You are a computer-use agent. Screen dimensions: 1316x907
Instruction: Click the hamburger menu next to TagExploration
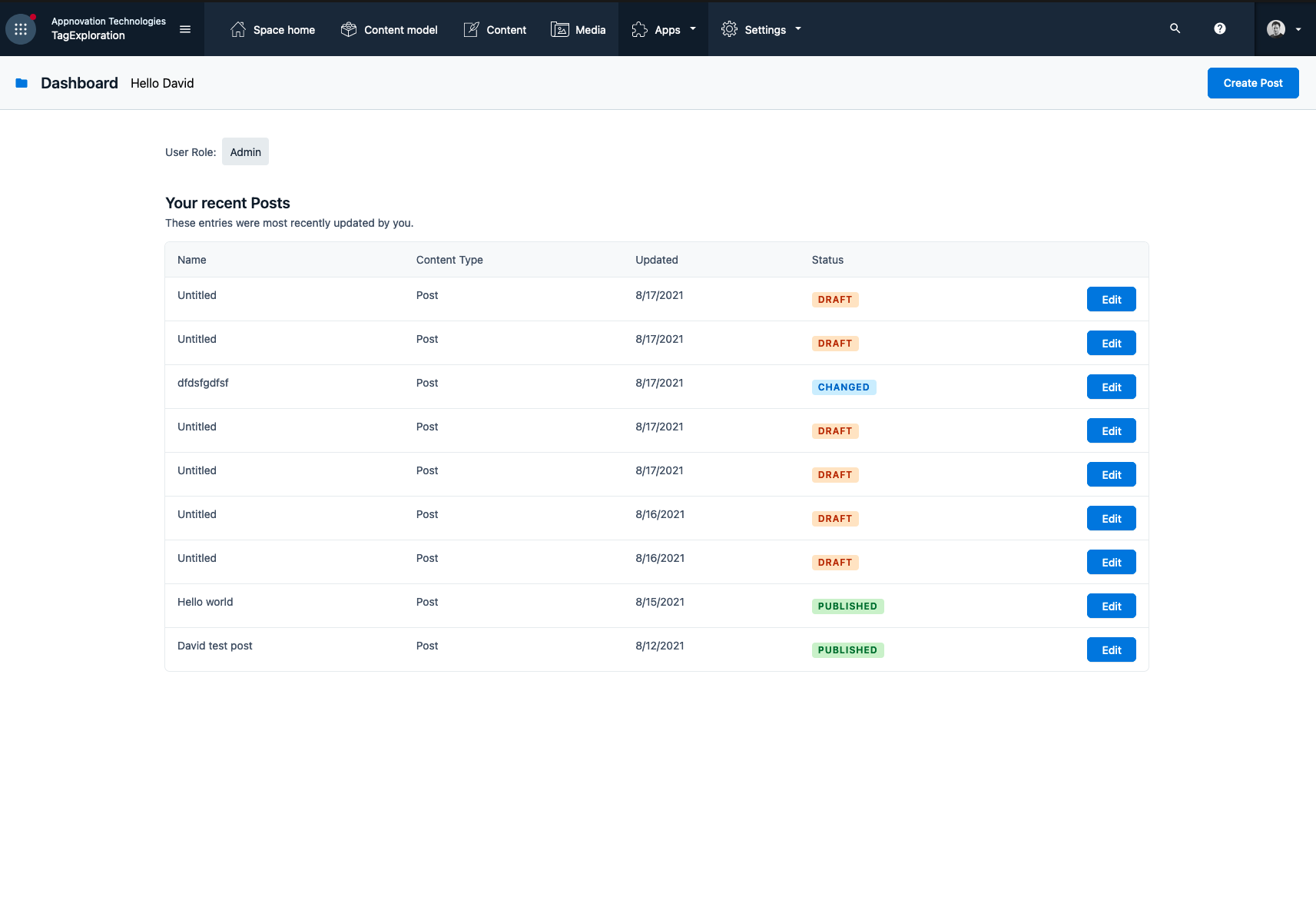point(185,28)
